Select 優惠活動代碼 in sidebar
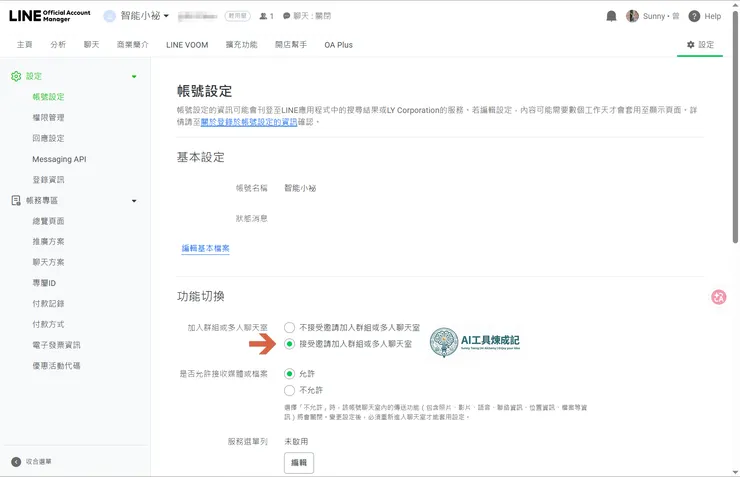 coord(56,366)
